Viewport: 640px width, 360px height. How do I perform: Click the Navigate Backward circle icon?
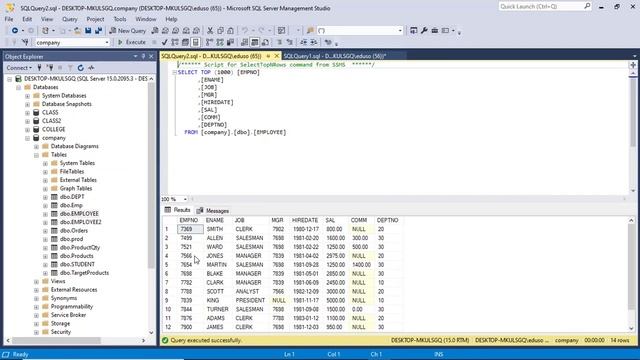click(15, 31)
